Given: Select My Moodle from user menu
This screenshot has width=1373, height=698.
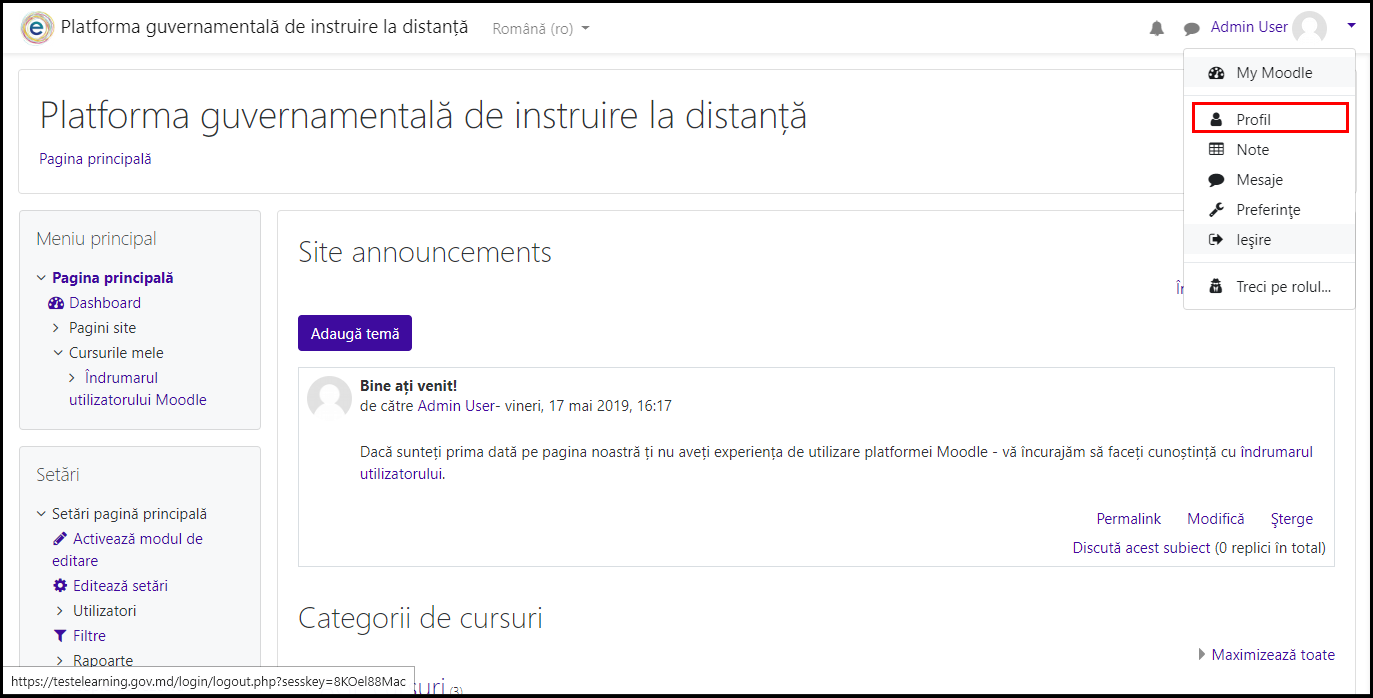Looking at the screenshot, I should pos(1269,73).
